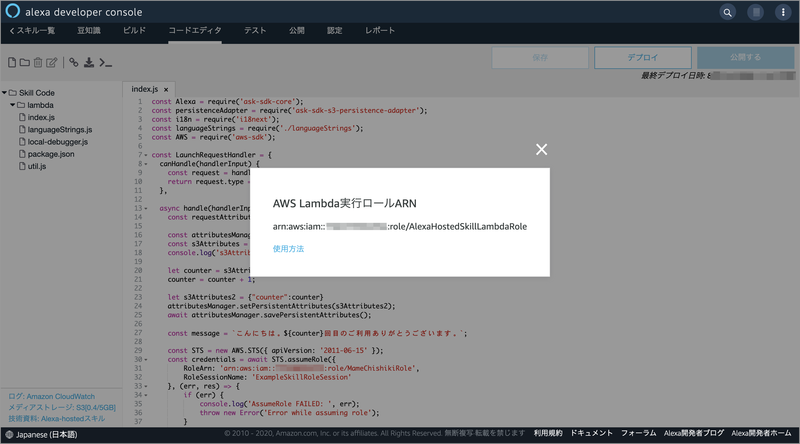Open index.js in the file tree
The image size is (800, 444).
(41, 117)
